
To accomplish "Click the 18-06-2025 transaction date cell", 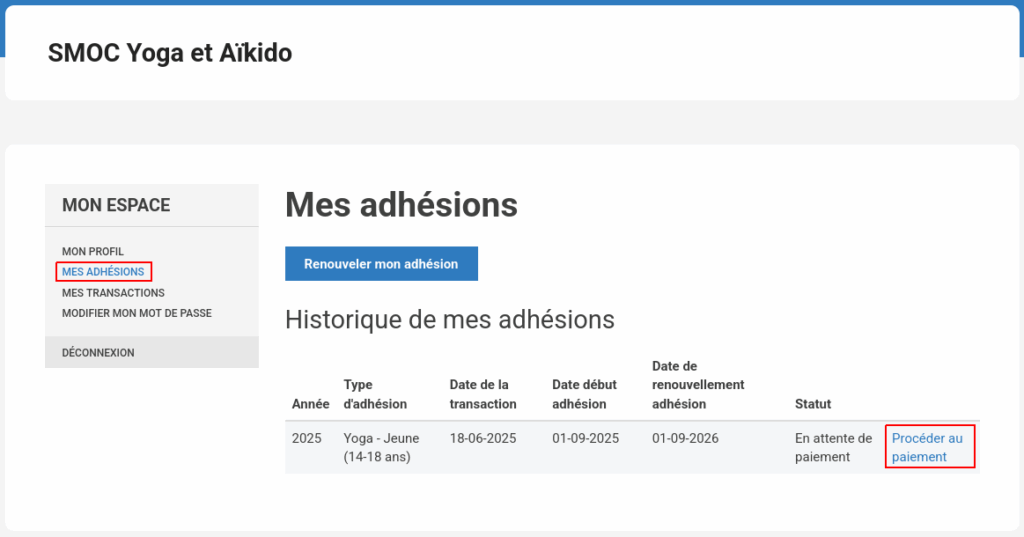I will (483, 438).
